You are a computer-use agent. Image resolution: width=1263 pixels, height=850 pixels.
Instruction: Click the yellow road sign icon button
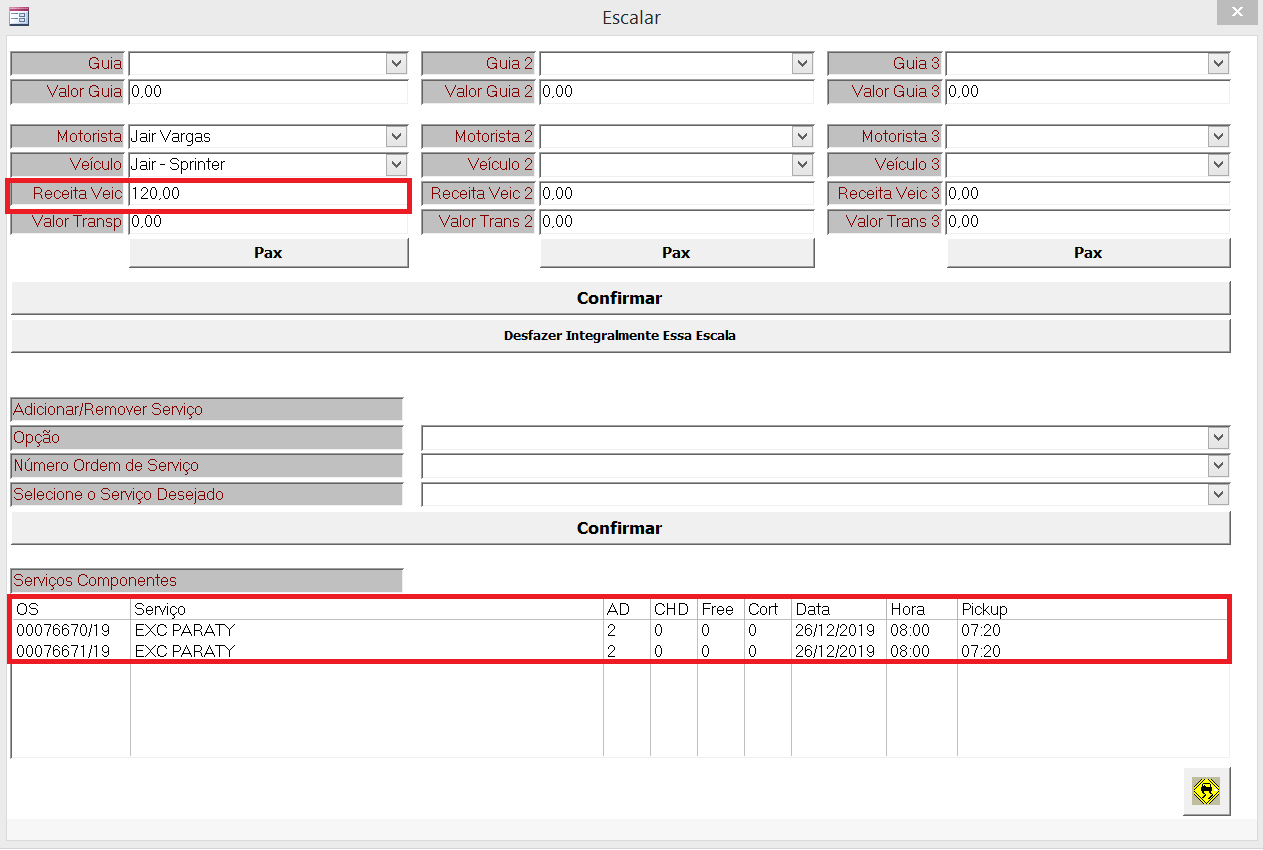pyautogui.click(x=1206, y=792)
